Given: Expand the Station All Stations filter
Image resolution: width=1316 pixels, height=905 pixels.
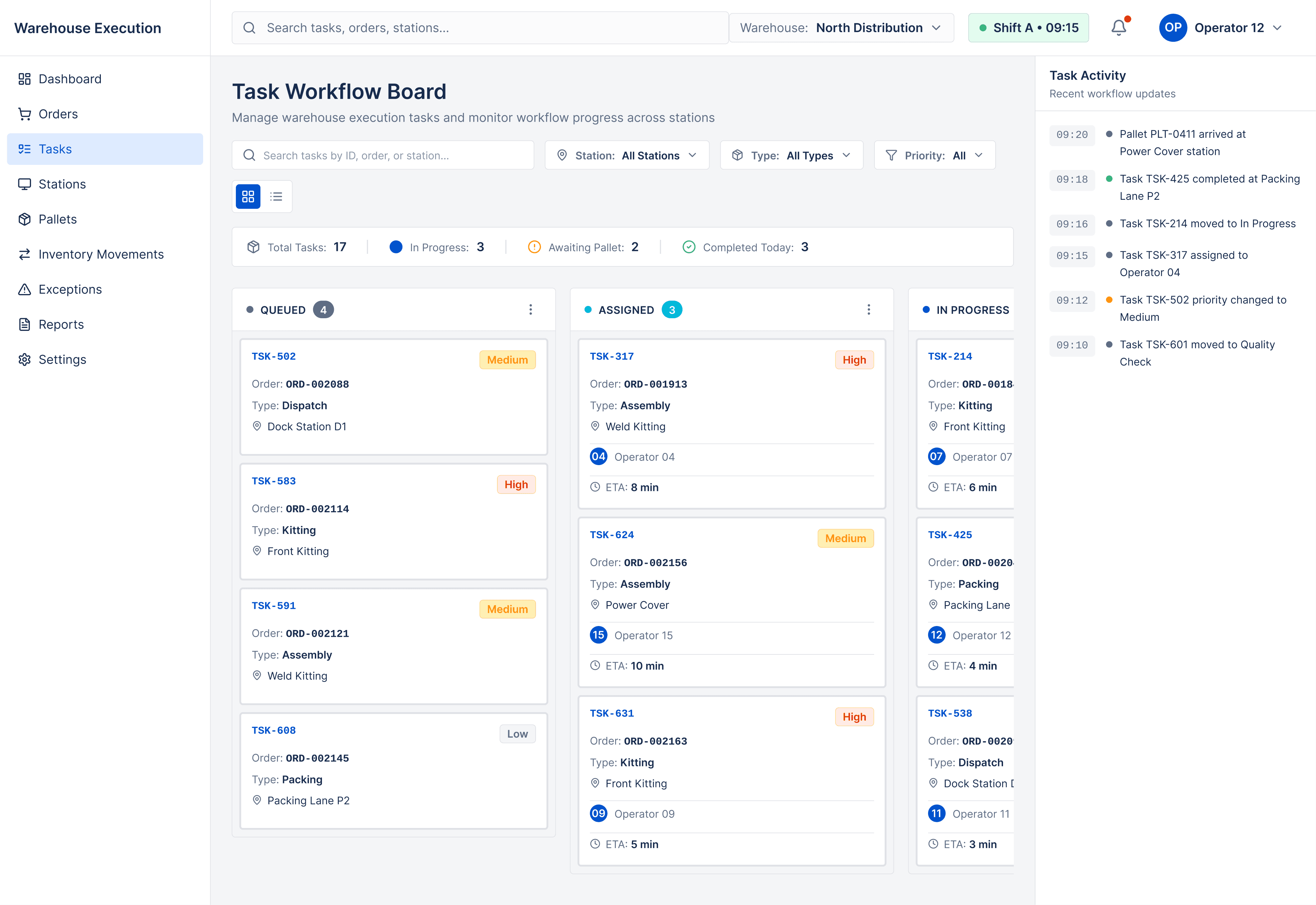Looking at the screenshot, I should tap(627, 155).
